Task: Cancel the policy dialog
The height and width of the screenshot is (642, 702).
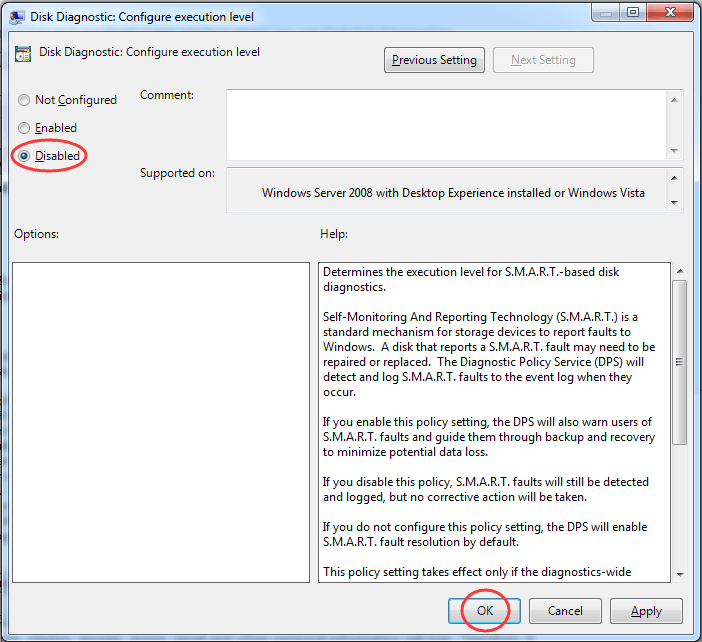Action: click(565, 611)
